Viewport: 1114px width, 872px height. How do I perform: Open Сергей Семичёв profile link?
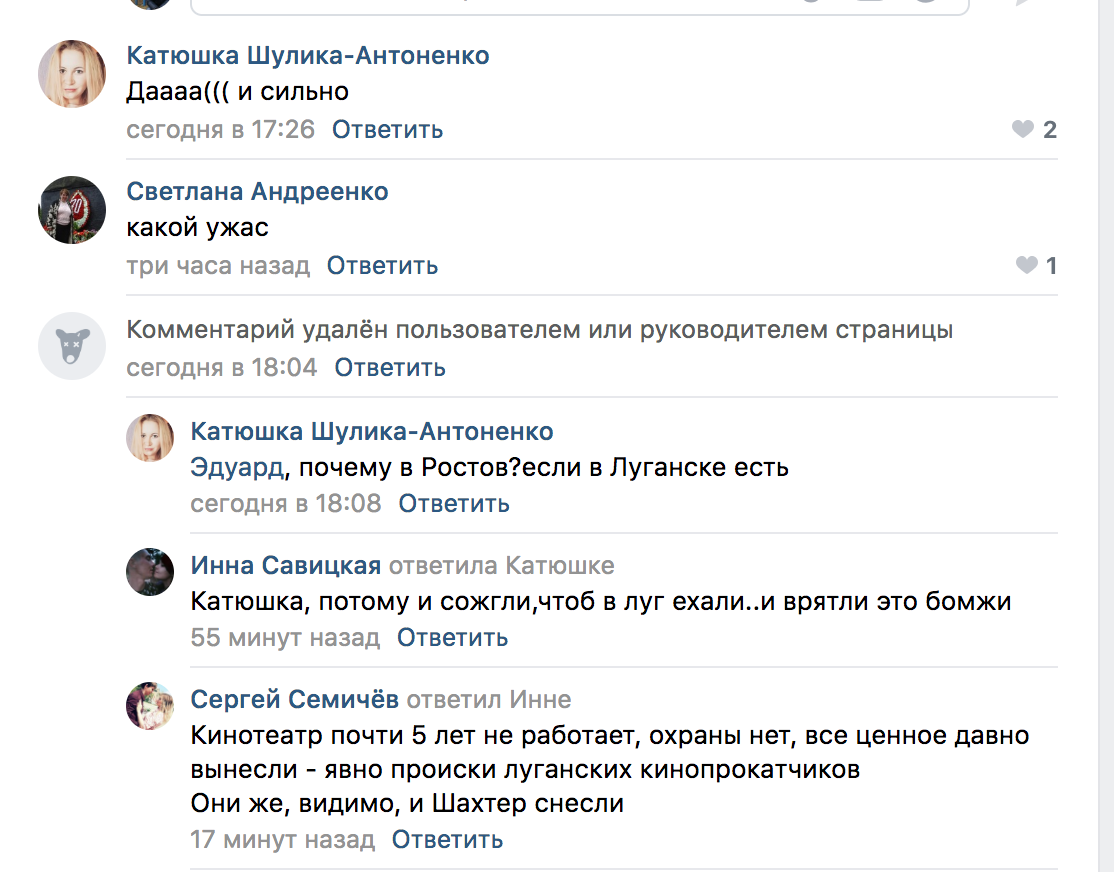[x=294, y=699]
